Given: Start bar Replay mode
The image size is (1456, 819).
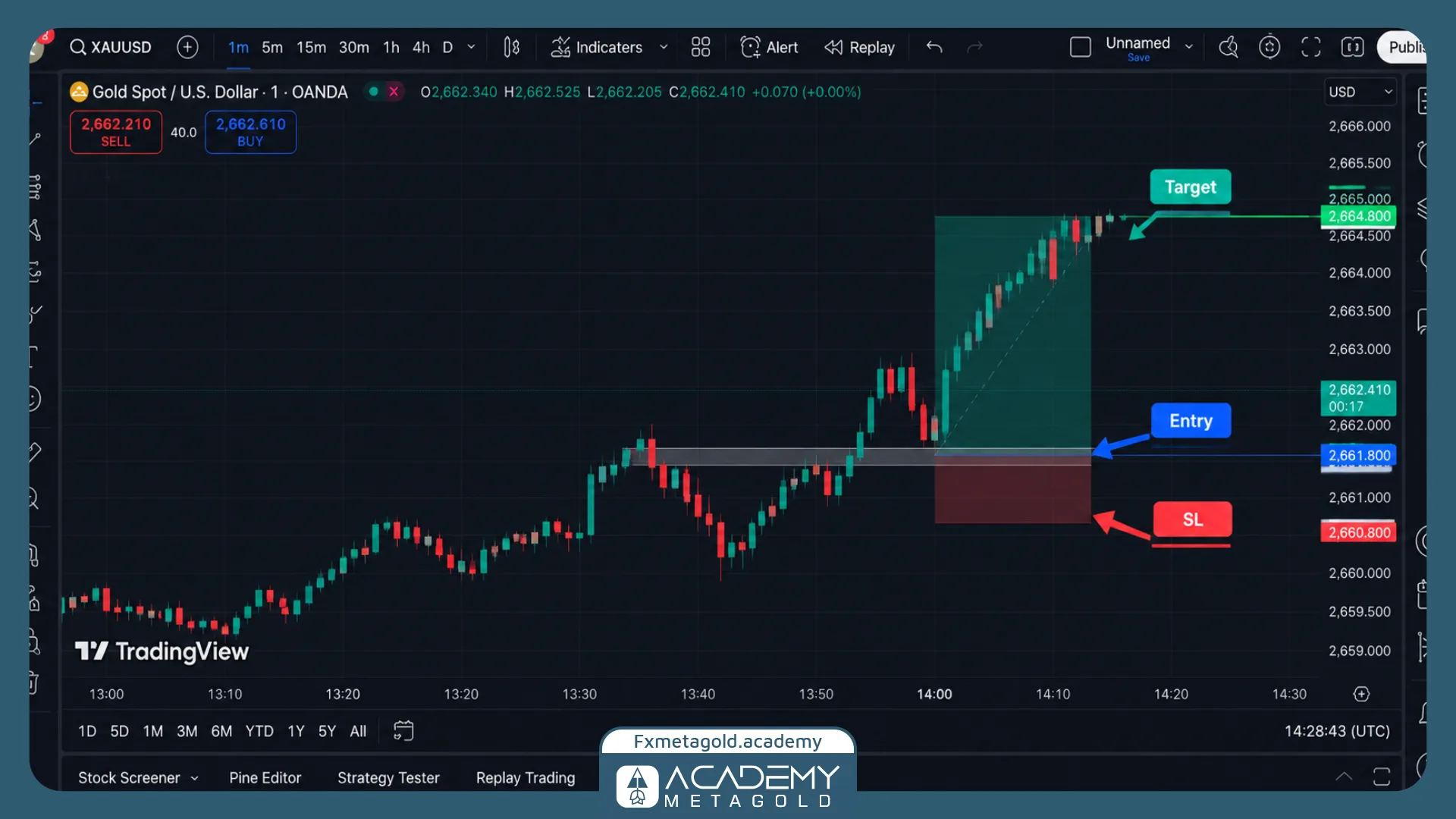Looking at the screenshot, I should coord(859,47).
